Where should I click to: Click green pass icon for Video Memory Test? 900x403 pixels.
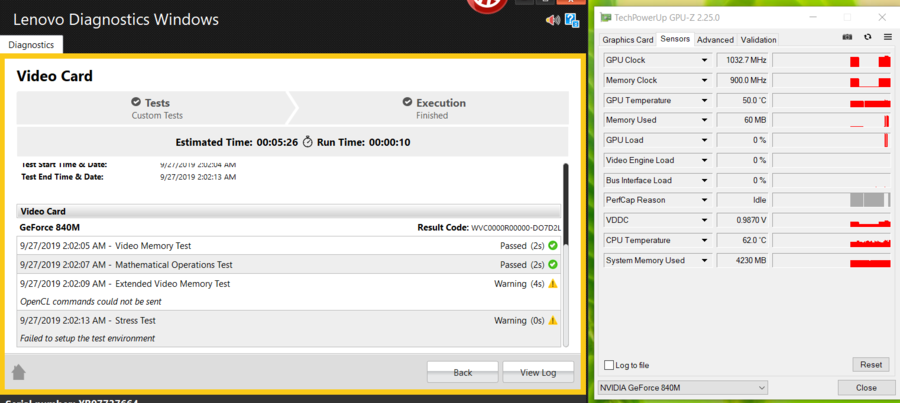click(553, 246)
